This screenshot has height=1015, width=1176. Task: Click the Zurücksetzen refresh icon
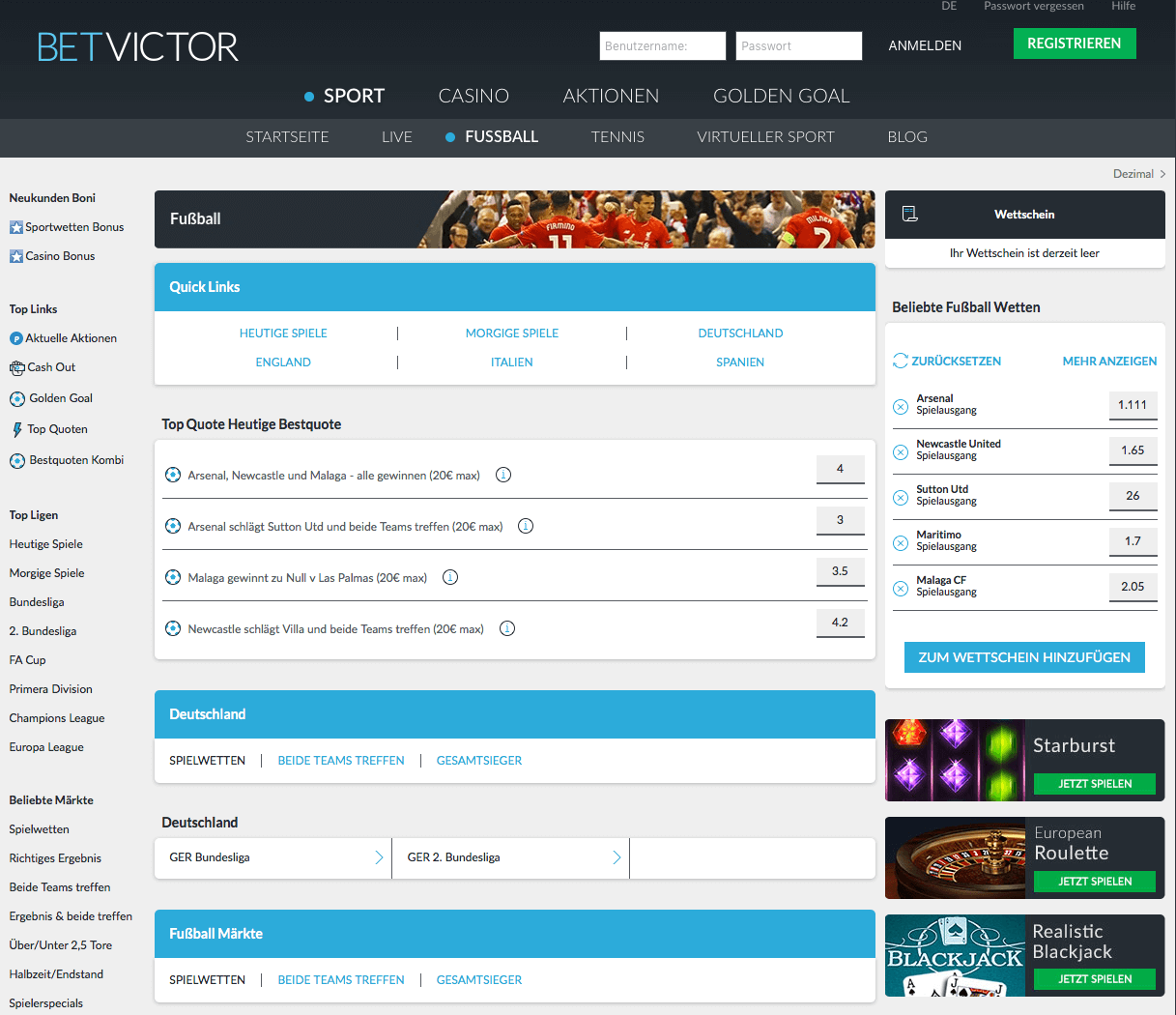[901, 361]
